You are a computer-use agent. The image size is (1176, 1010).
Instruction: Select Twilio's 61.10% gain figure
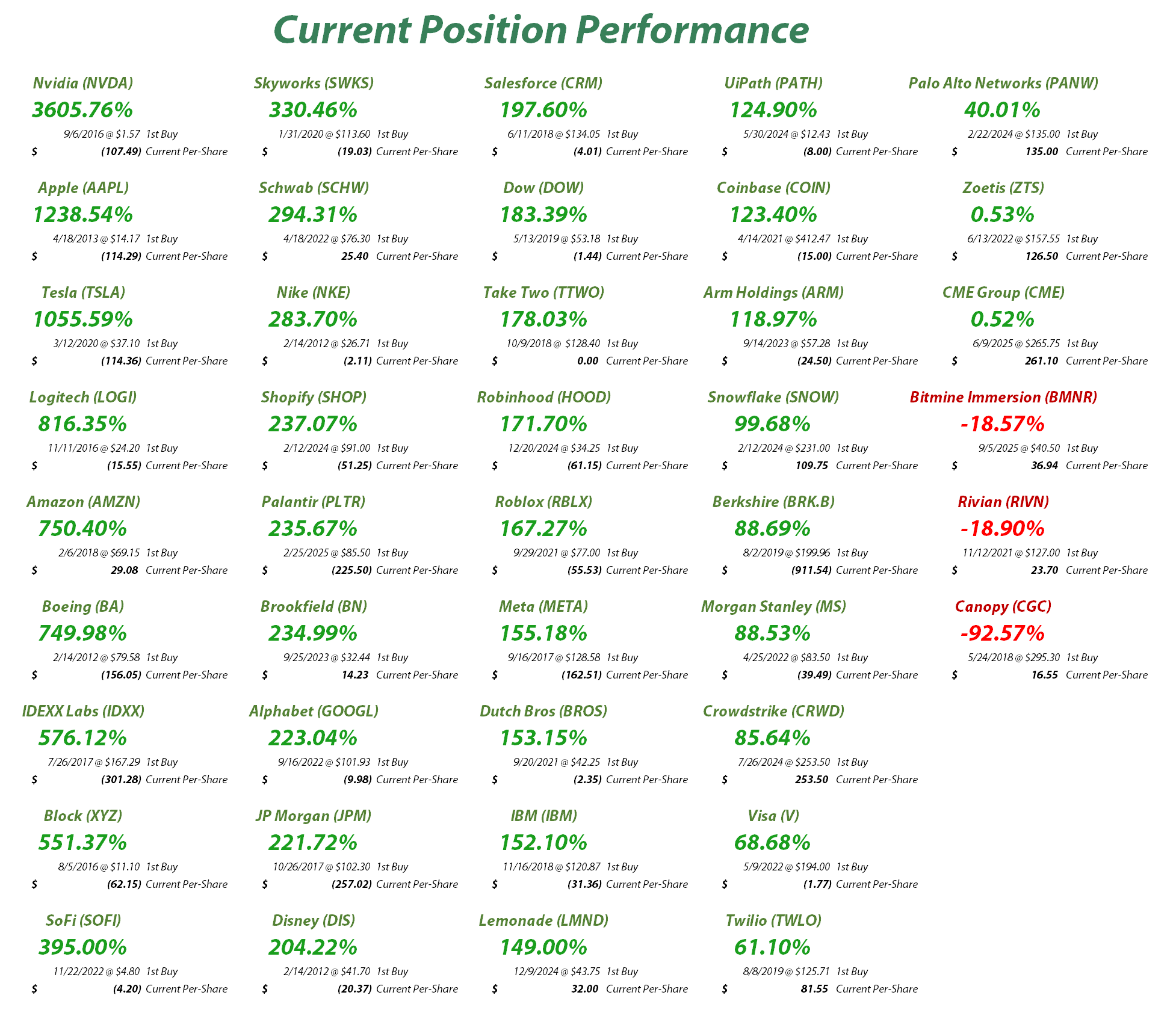pyautogui.click(x=773, y=947)
